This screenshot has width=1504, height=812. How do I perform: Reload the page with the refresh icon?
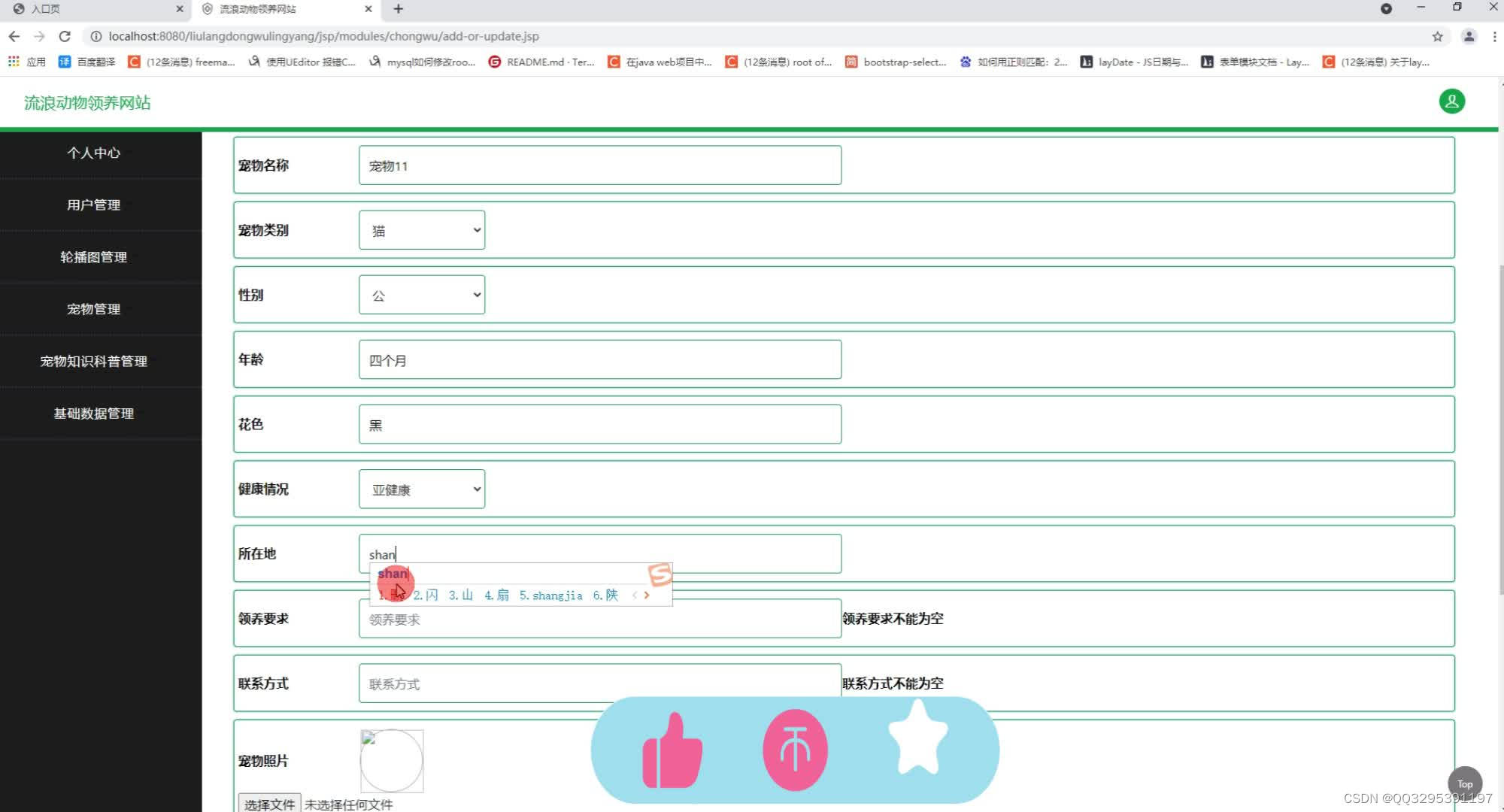(x=65, y=36)
